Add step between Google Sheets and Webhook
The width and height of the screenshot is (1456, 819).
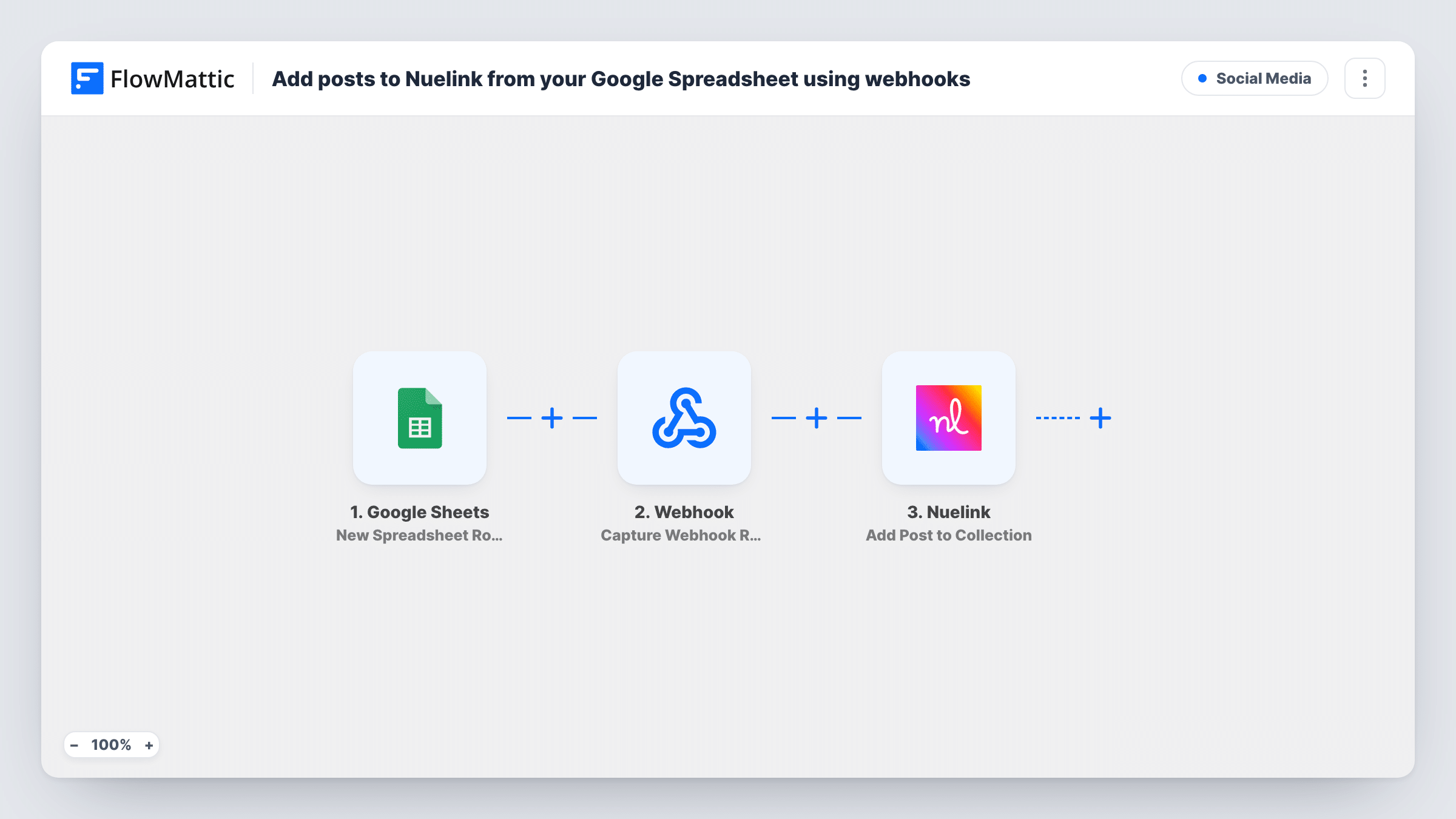[552, 418]
